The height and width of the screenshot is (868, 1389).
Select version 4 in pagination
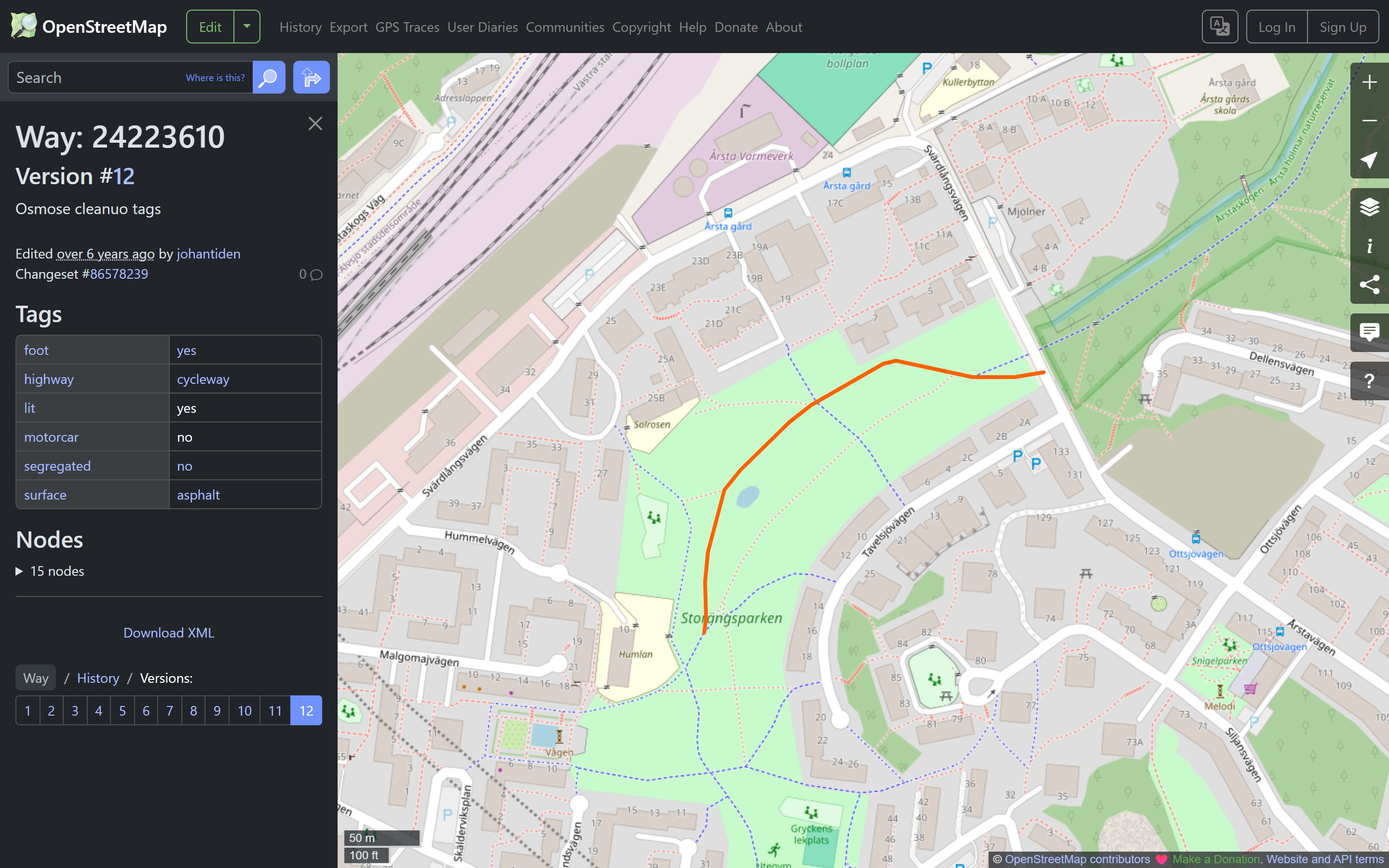pos(99,711)
